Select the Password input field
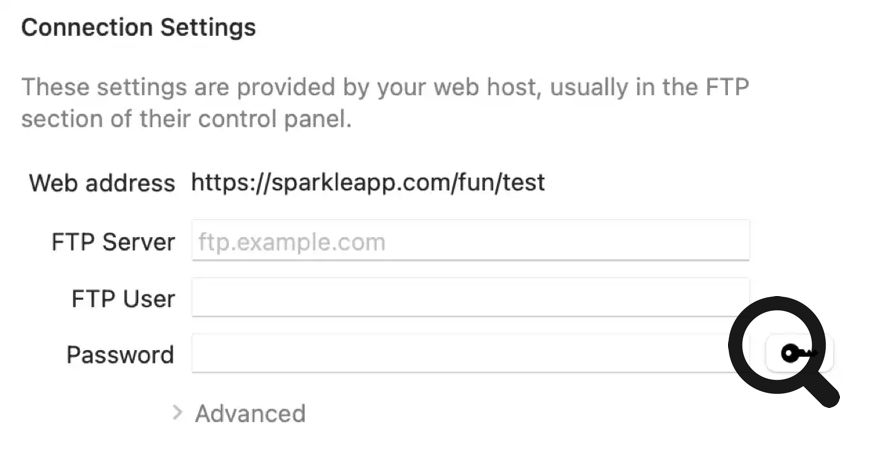 [460, 354]
